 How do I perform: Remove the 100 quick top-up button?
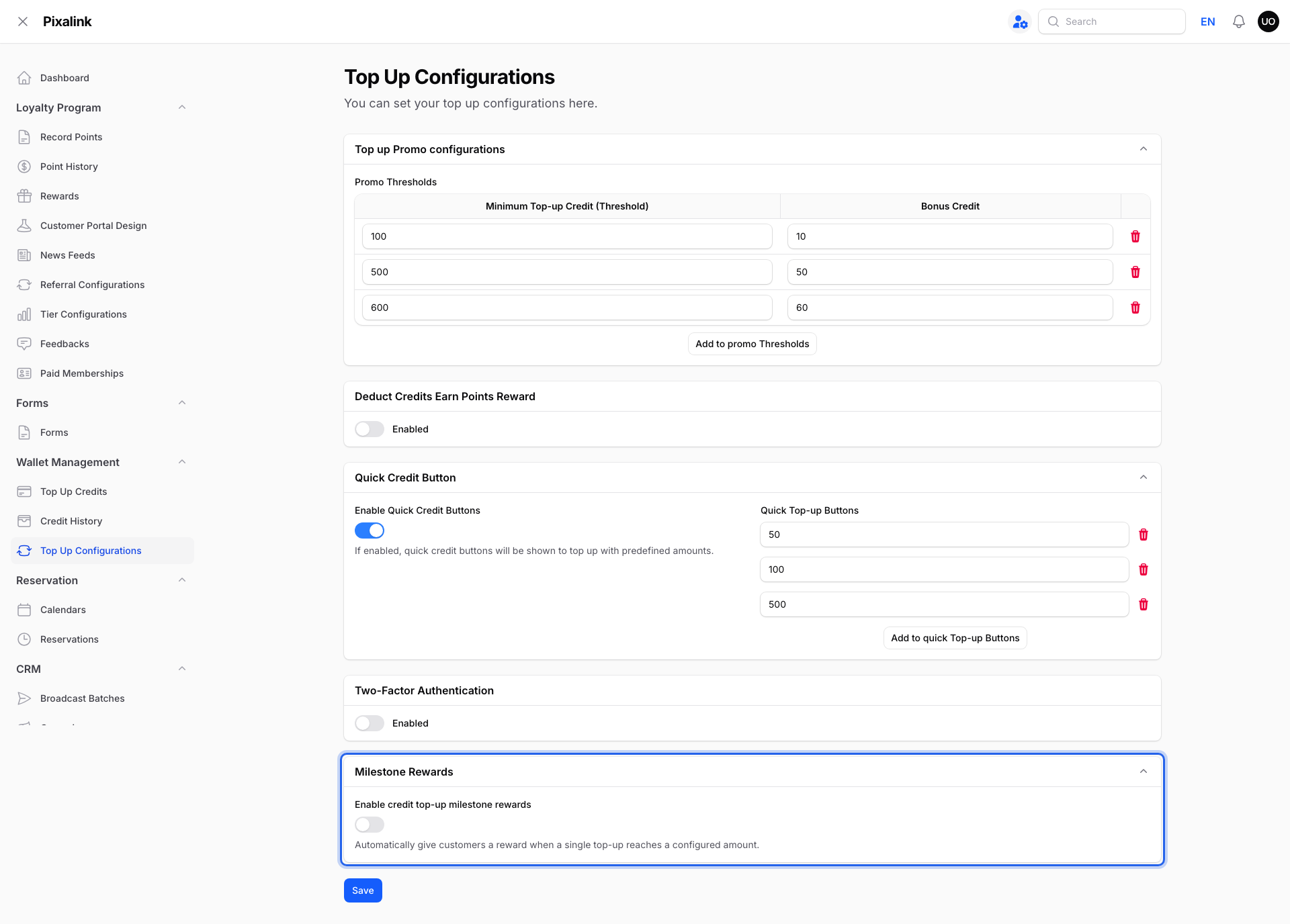coord(1144,569)
